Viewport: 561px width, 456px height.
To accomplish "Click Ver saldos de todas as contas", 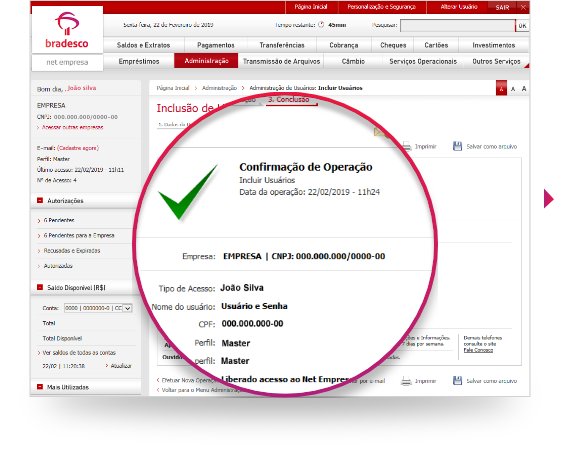I will 79,353.
